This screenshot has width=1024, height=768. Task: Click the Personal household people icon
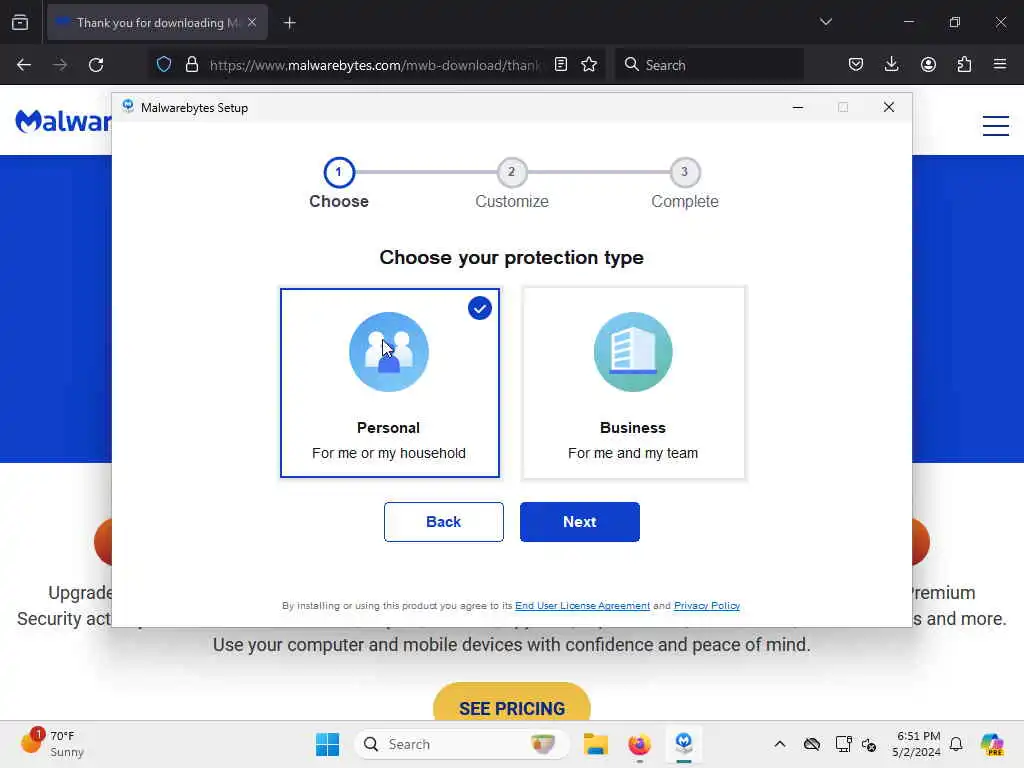389,352
